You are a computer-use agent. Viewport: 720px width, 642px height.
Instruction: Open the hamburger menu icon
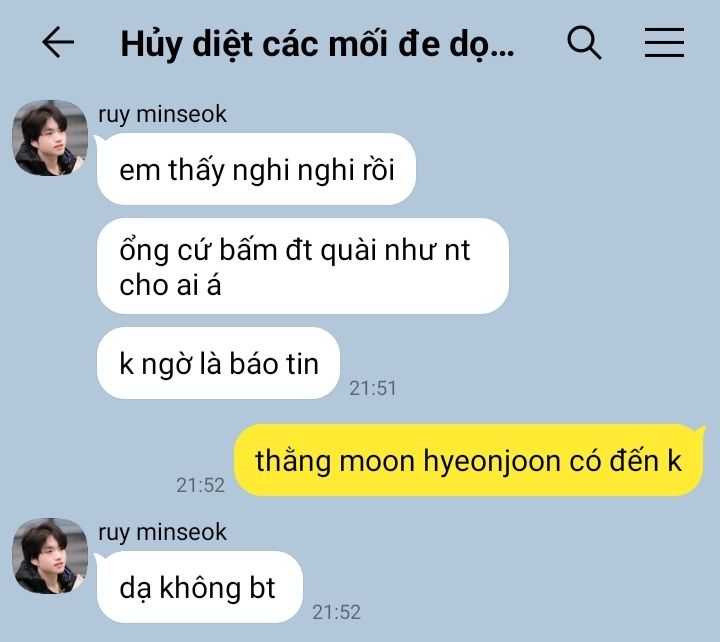(x=664, y=43)
